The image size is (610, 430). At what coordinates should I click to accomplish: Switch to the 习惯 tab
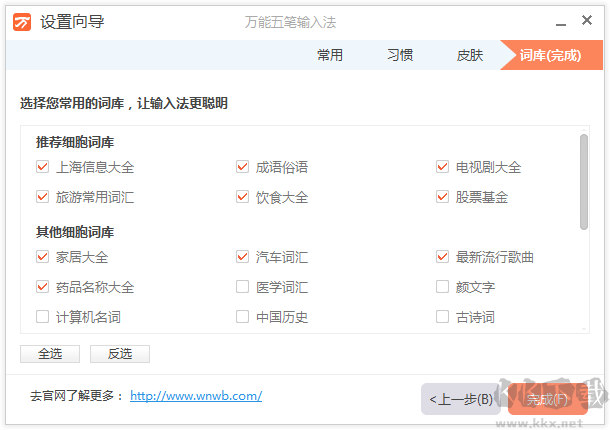coord(400,55)
